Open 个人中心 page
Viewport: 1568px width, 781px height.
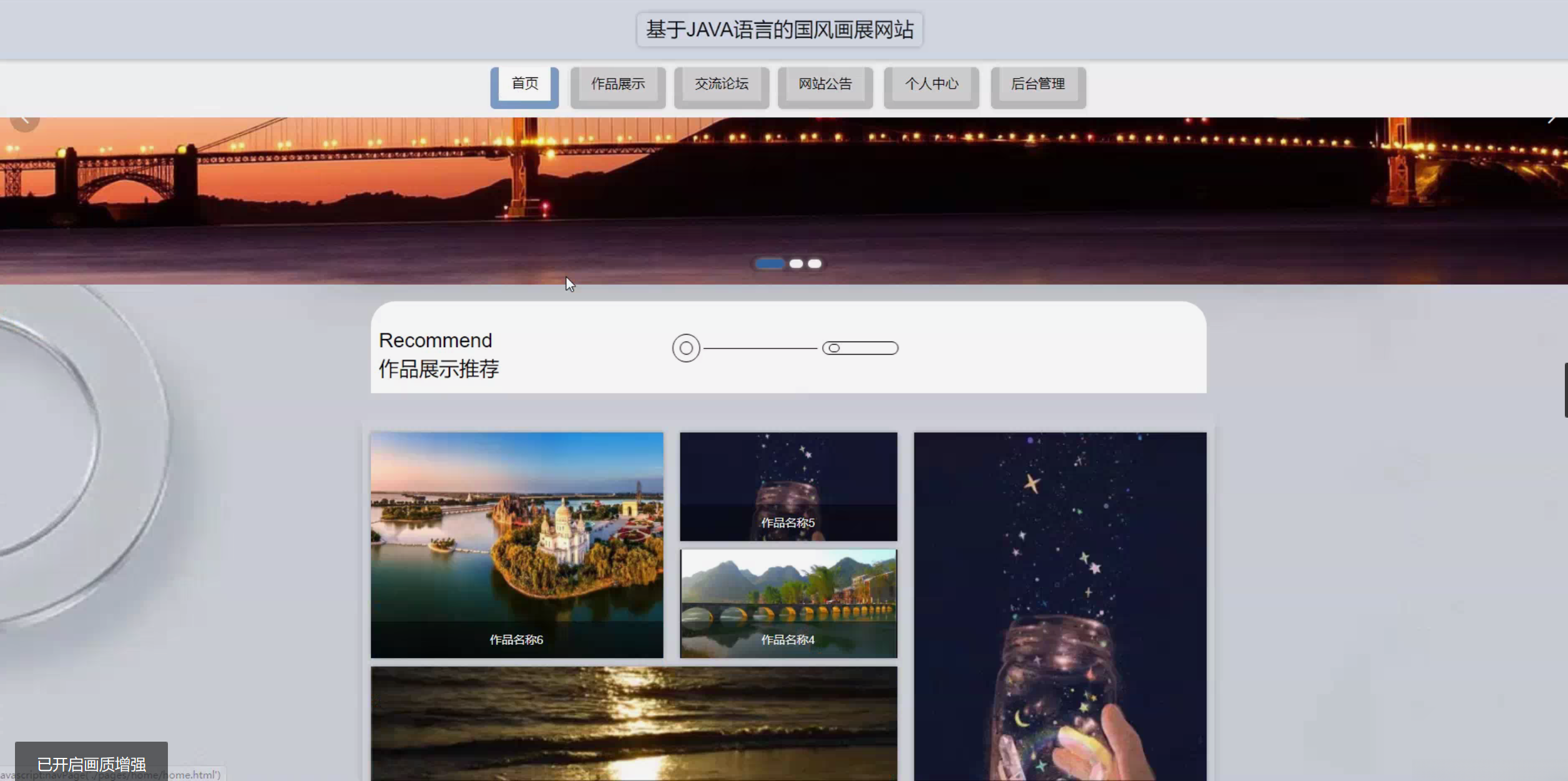pos(931,84)
